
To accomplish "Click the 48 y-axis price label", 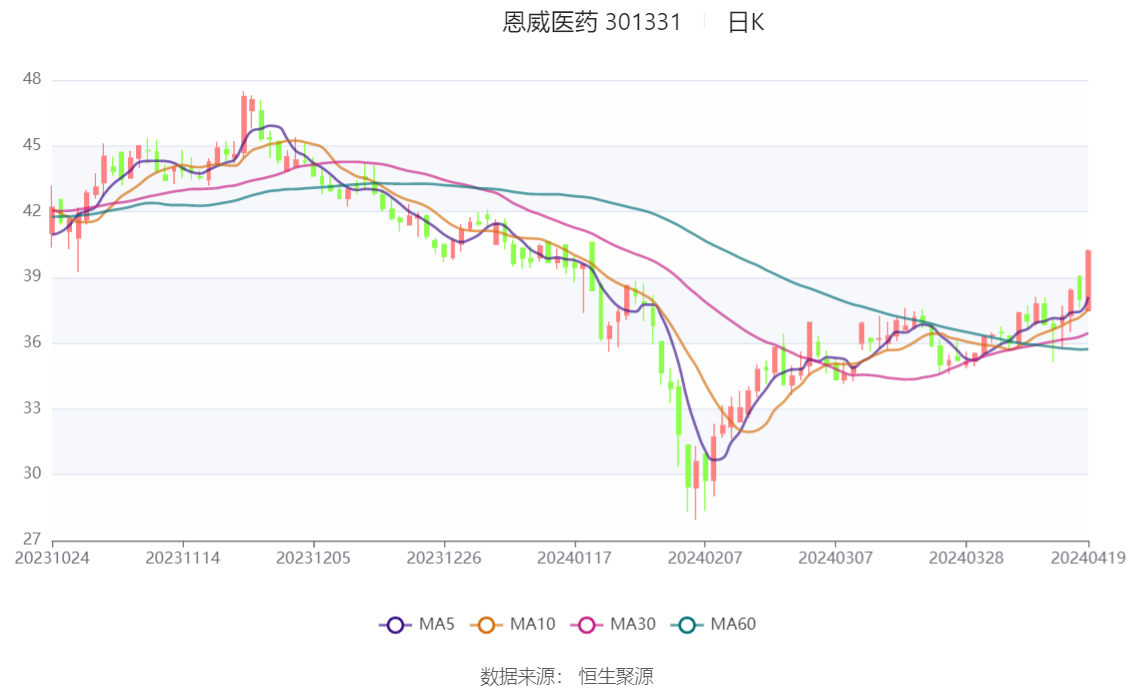I will coord(32,79).
